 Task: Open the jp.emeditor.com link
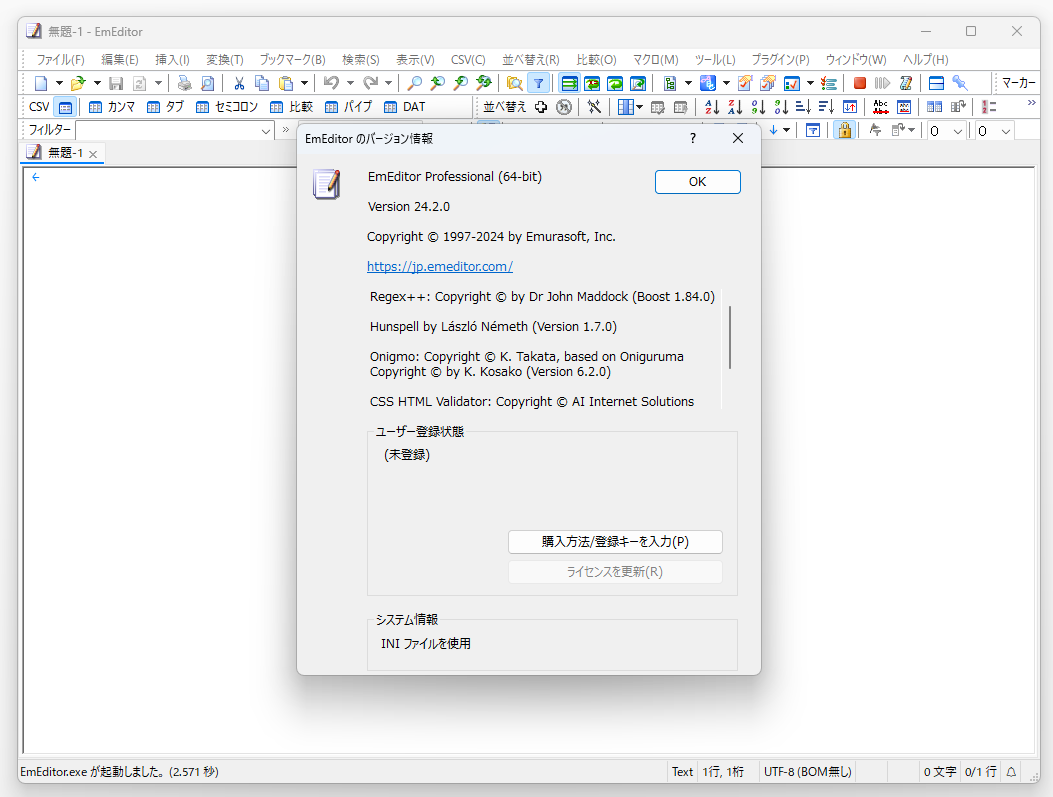pos(440,266)
